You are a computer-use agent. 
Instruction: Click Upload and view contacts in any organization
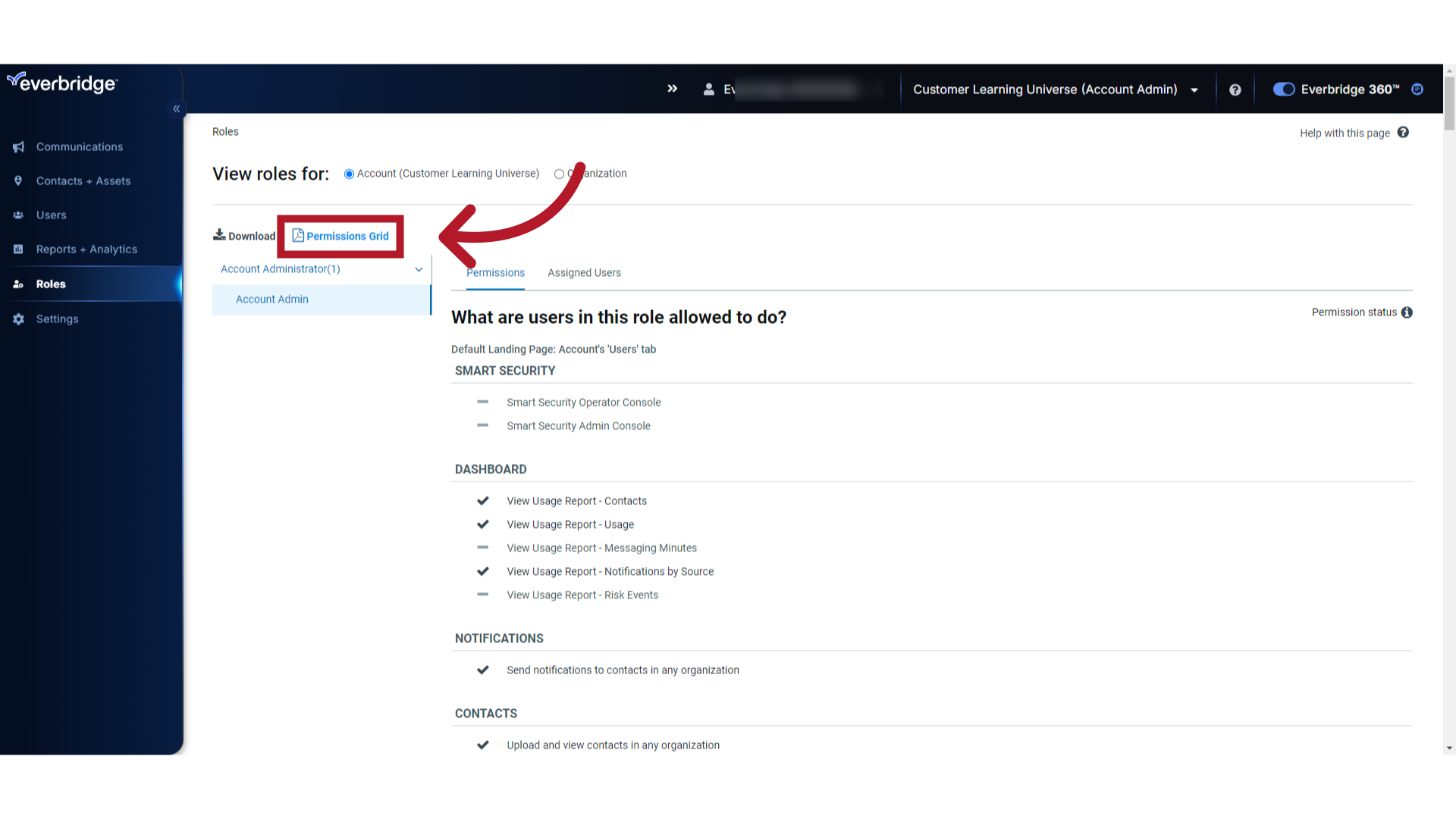coord(613,745)
